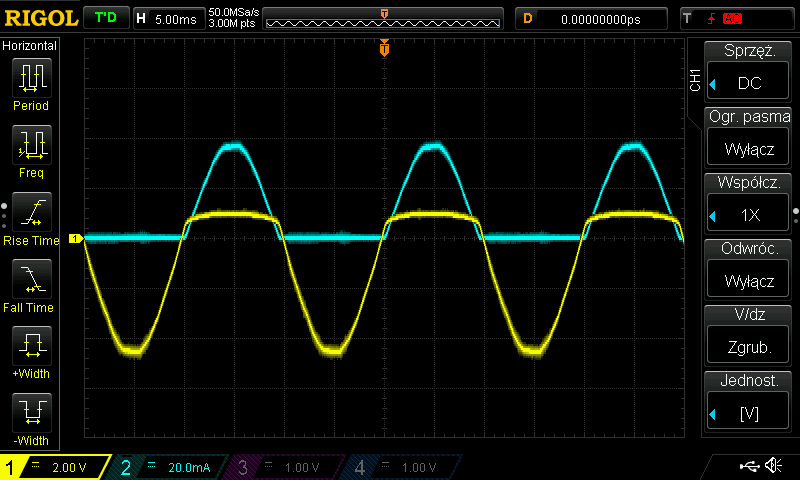Screen dimensions: 800x480
Task: Toggle the speaker sound icon
Action: (x=774, y=465)
